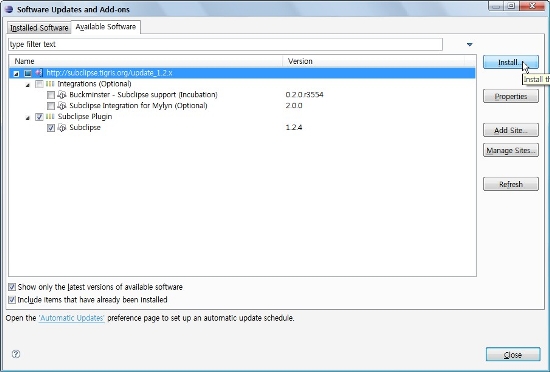Select Subclipse Integration for Mylyn row
Viewport: 550px width, 372px height.
138,106
